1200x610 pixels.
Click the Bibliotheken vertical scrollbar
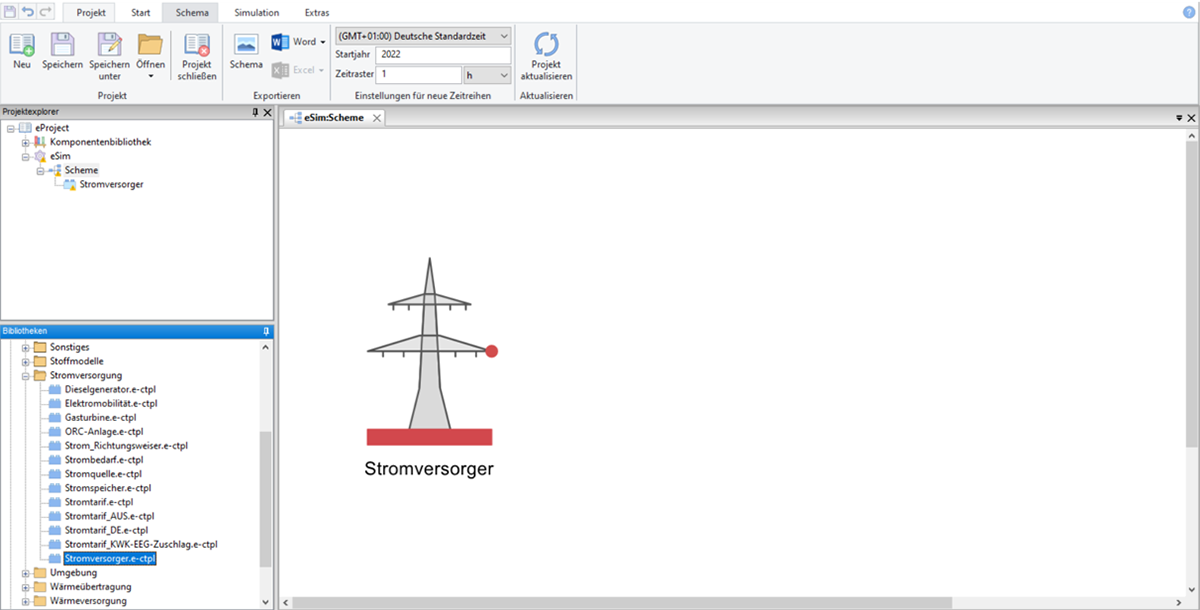265,500
